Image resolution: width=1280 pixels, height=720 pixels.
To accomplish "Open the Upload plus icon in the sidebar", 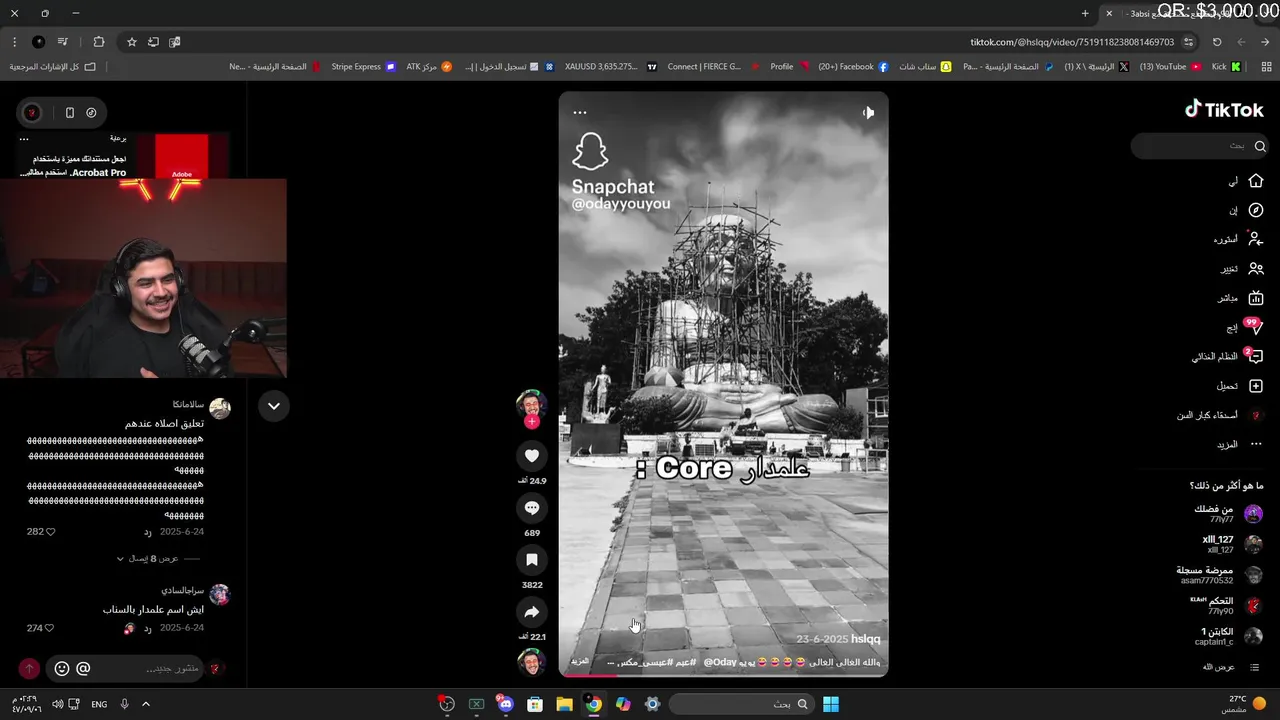I will 1256,386.
